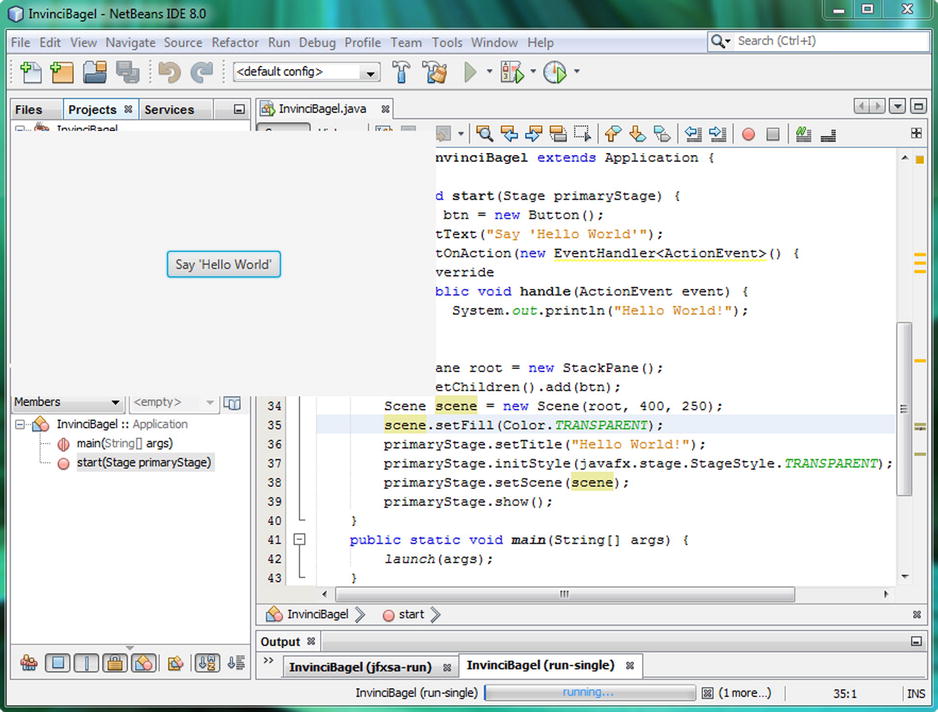Select start(Stage primaryStage) in navigator
Image resolution: width=938 pixels, height=712 pixels.
[144, 463]
